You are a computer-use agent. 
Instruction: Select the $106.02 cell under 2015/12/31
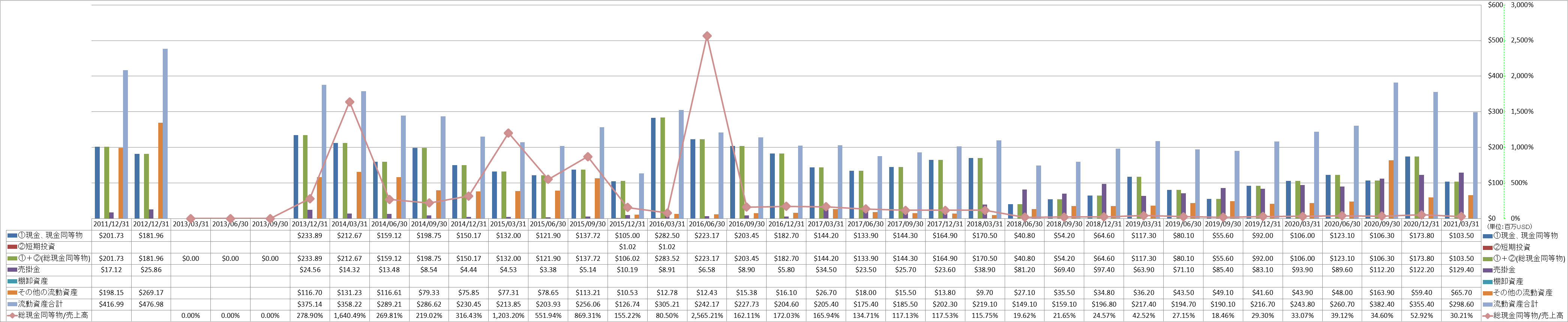[x=627, y=259]
